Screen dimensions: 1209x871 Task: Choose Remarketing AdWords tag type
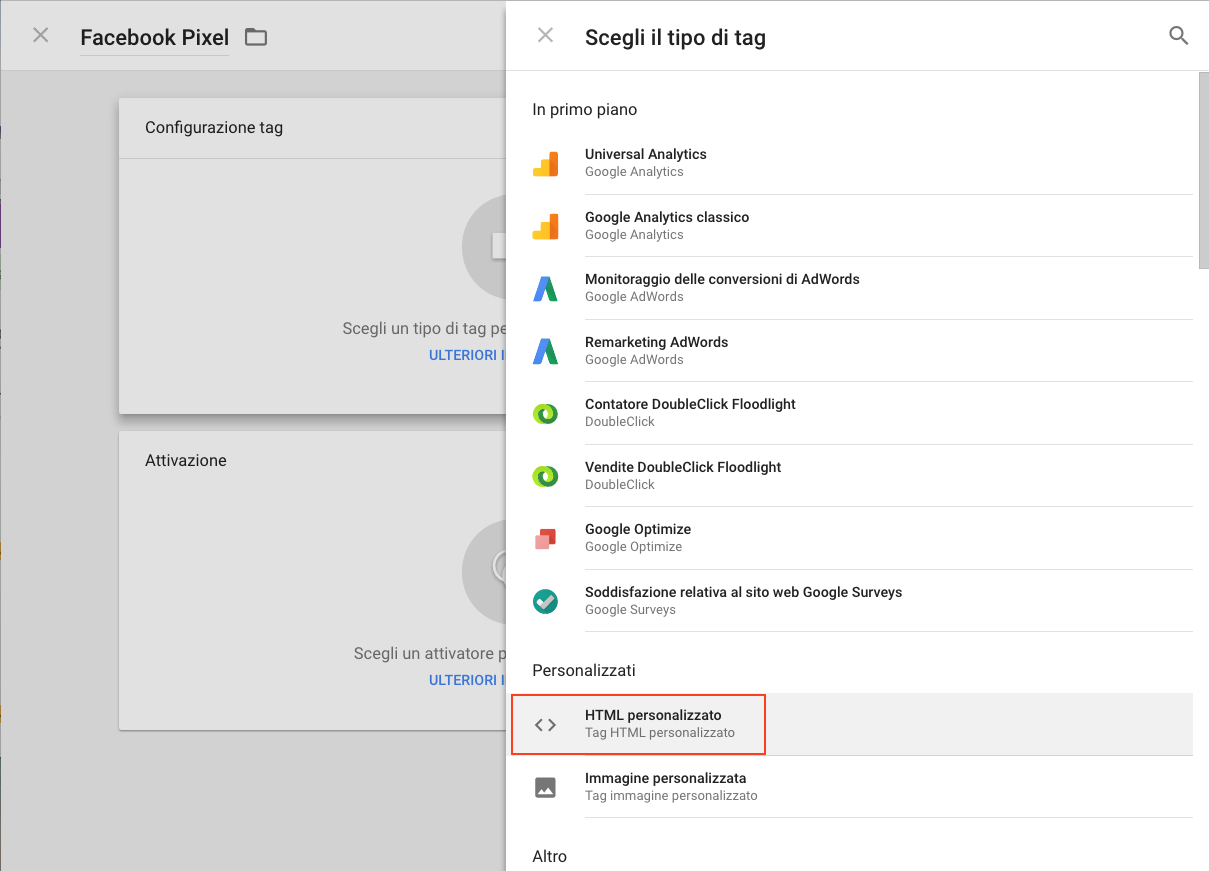pyautogui.click(x=862, y=351)
